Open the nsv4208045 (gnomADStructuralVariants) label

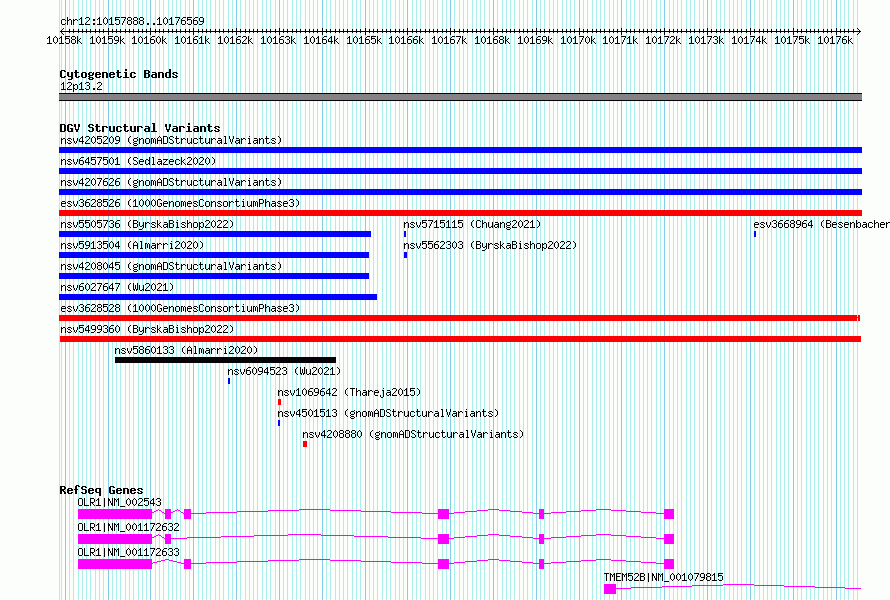coord(171,266)
